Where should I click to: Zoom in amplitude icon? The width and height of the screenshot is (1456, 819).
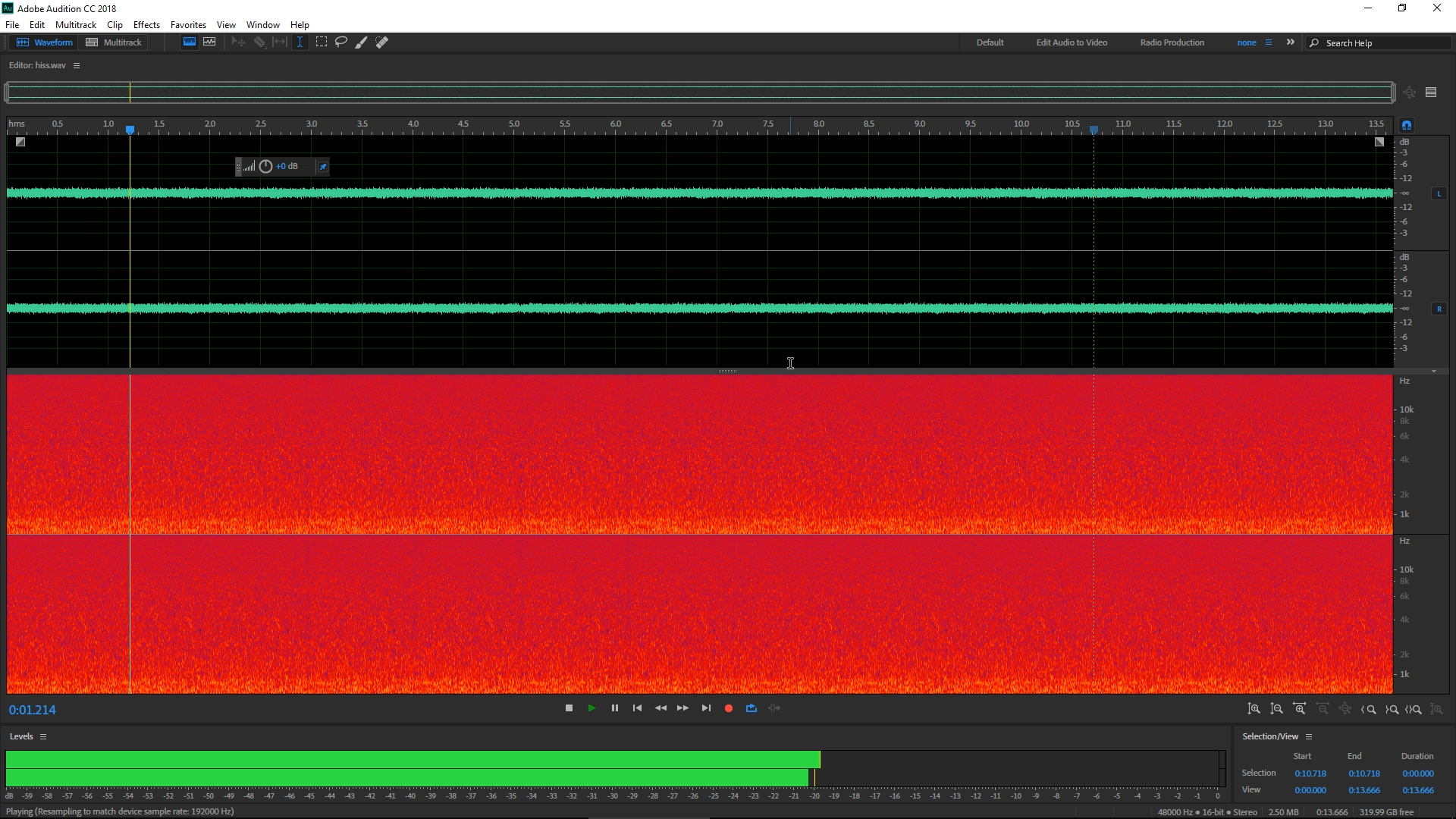pyautogui.click(x=1254, y=709)
